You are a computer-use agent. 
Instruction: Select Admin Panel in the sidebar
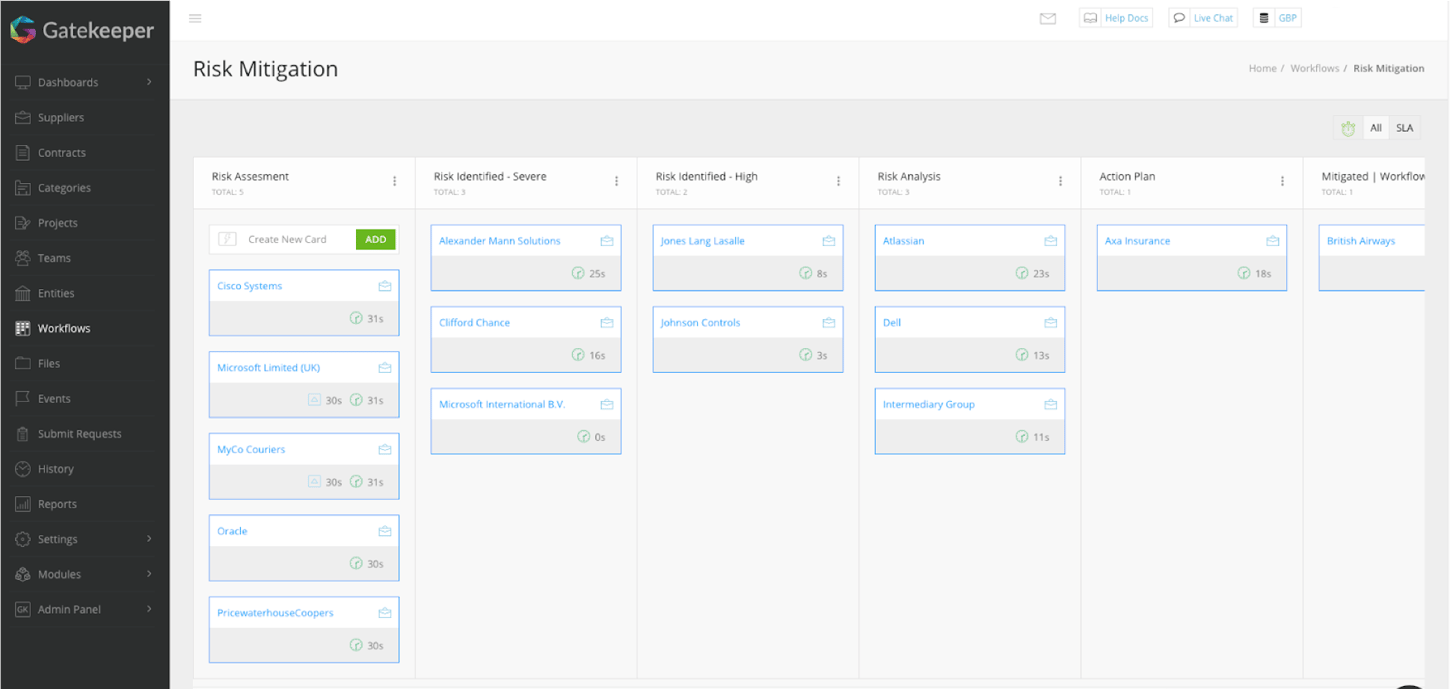click(x=75, y=609)
